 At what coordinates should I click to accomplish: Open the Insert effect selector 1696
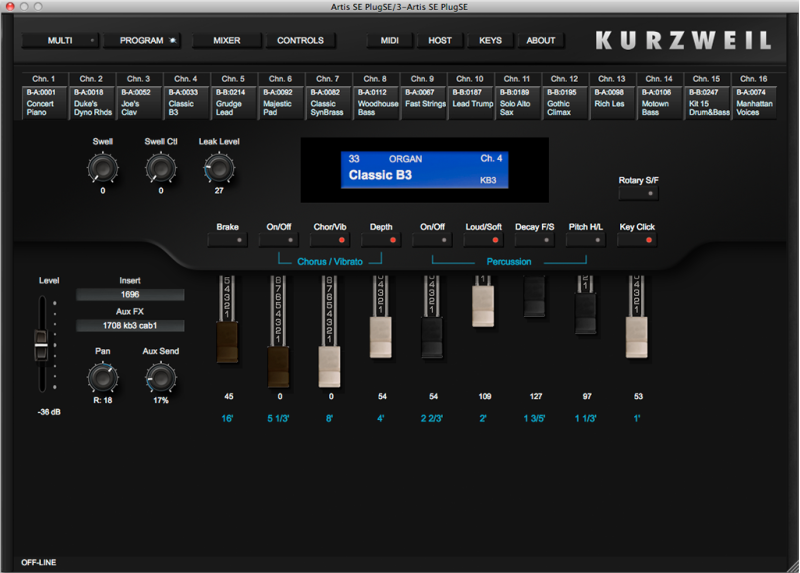point(130,295)
